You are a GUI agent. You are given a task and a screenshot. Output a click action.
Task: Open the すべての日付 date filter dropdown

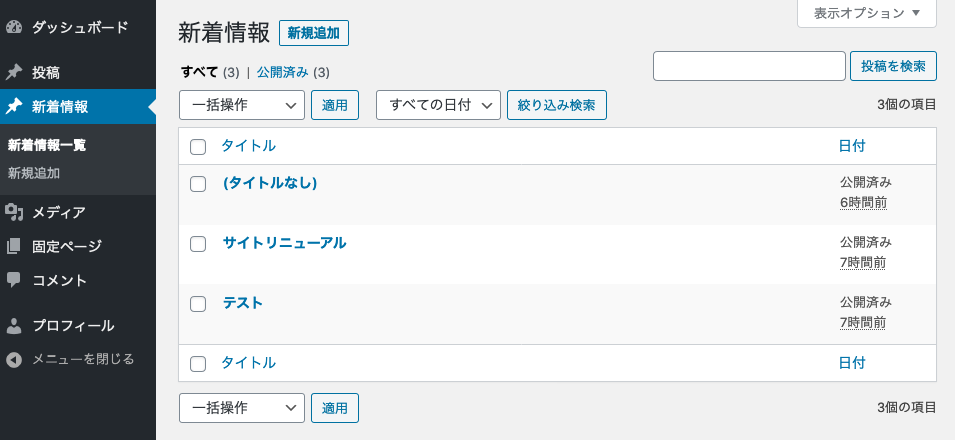pyautogui.click(x=439, y=105)
